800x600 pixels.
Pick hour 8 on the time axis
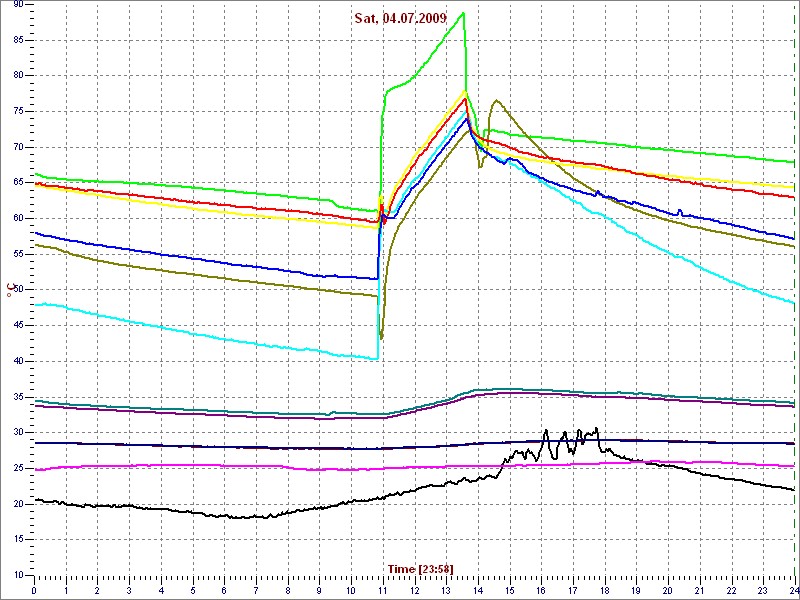pos(288,591)
